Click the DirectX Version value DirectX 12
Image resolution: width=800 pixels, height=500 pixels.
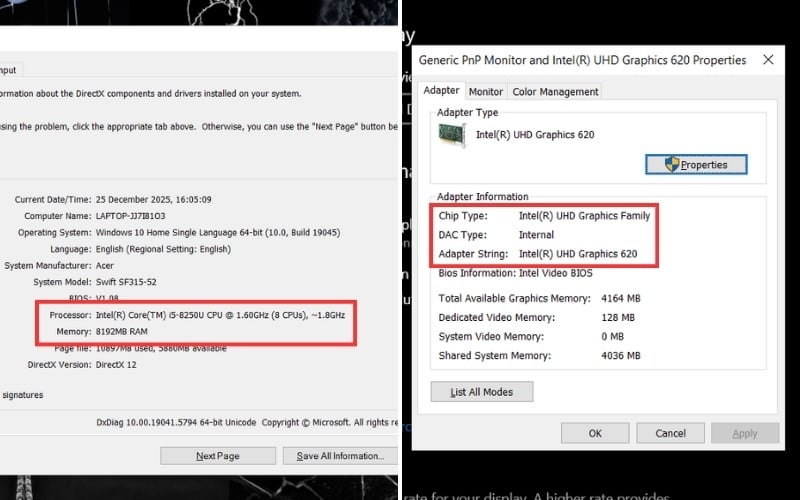coord(116,365)
